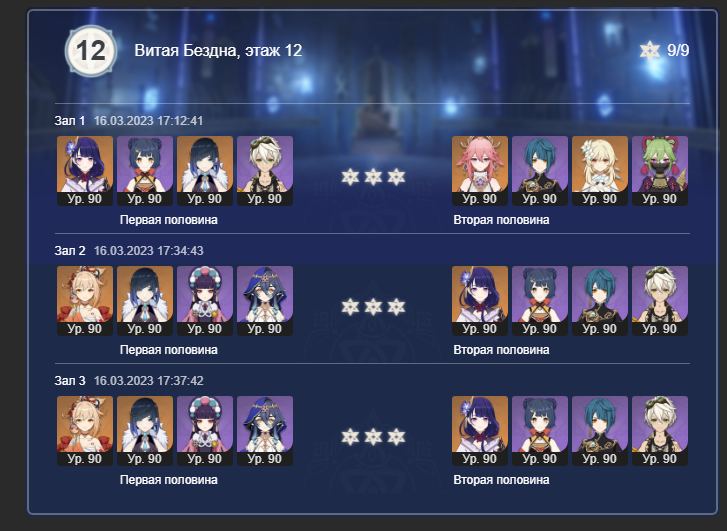727x531 pixels.
Task: Click the three stars for Зал 1
Action: (373, 177)
